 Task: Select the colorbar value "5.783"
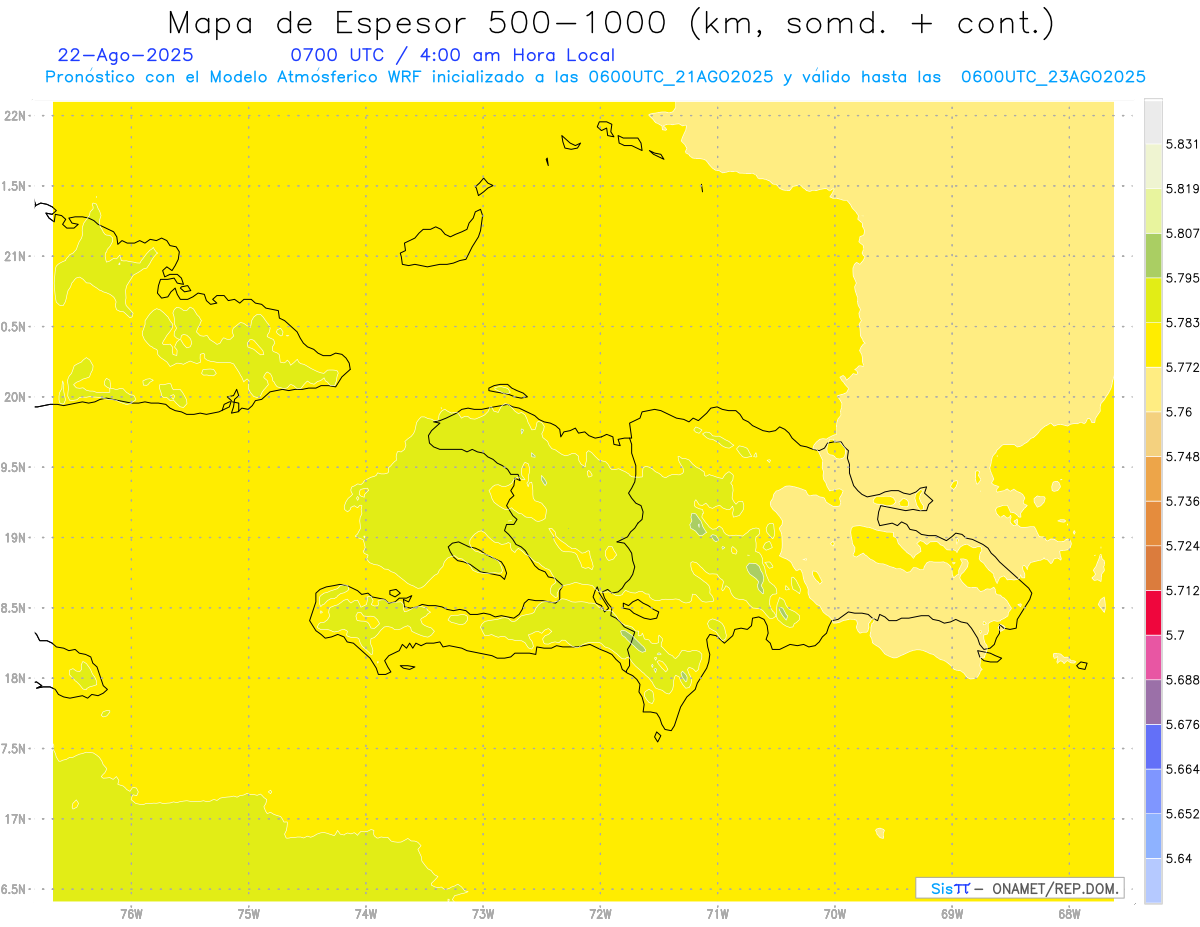pos(1182,322)
